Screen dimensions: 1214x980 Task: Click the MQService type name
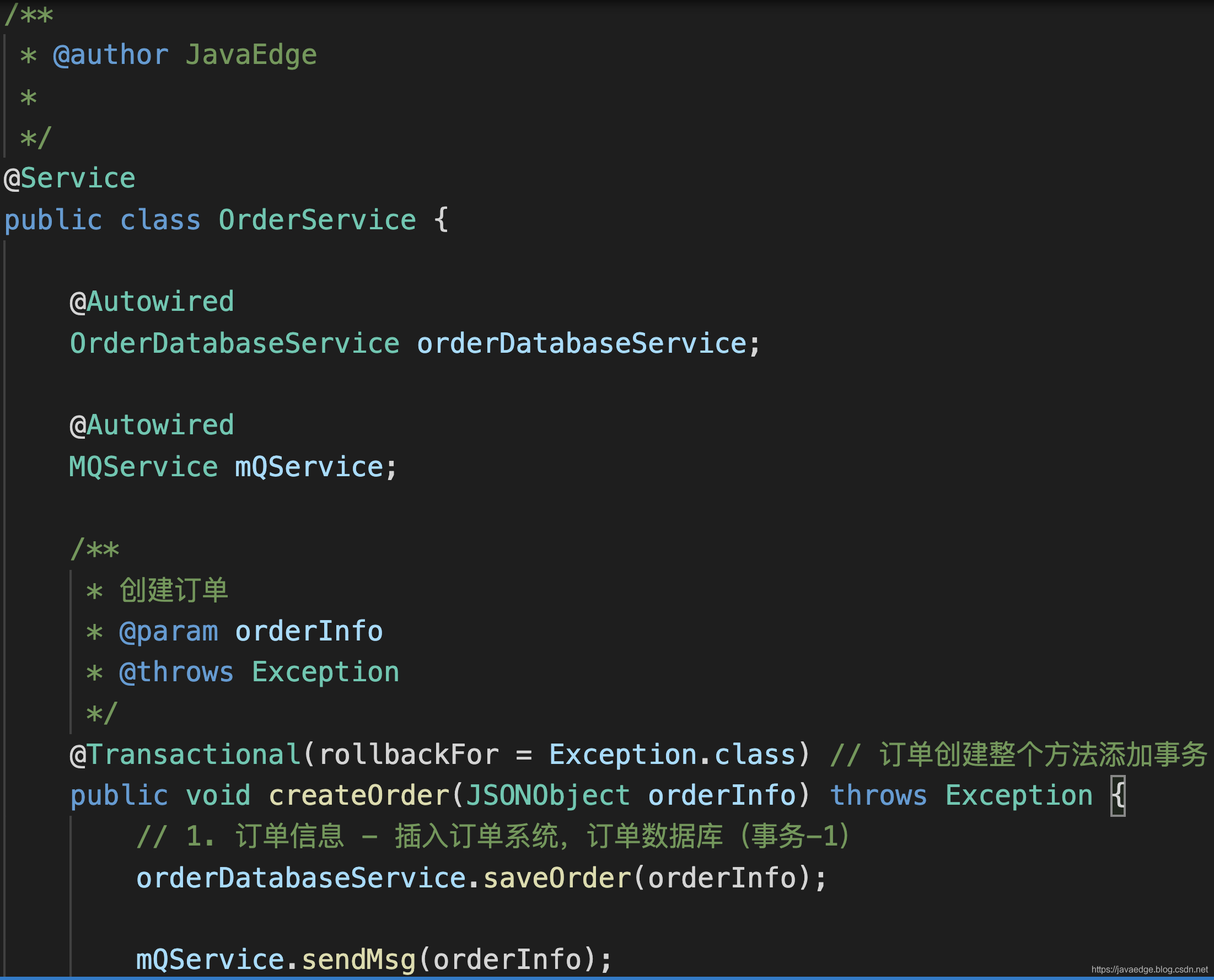143,467
